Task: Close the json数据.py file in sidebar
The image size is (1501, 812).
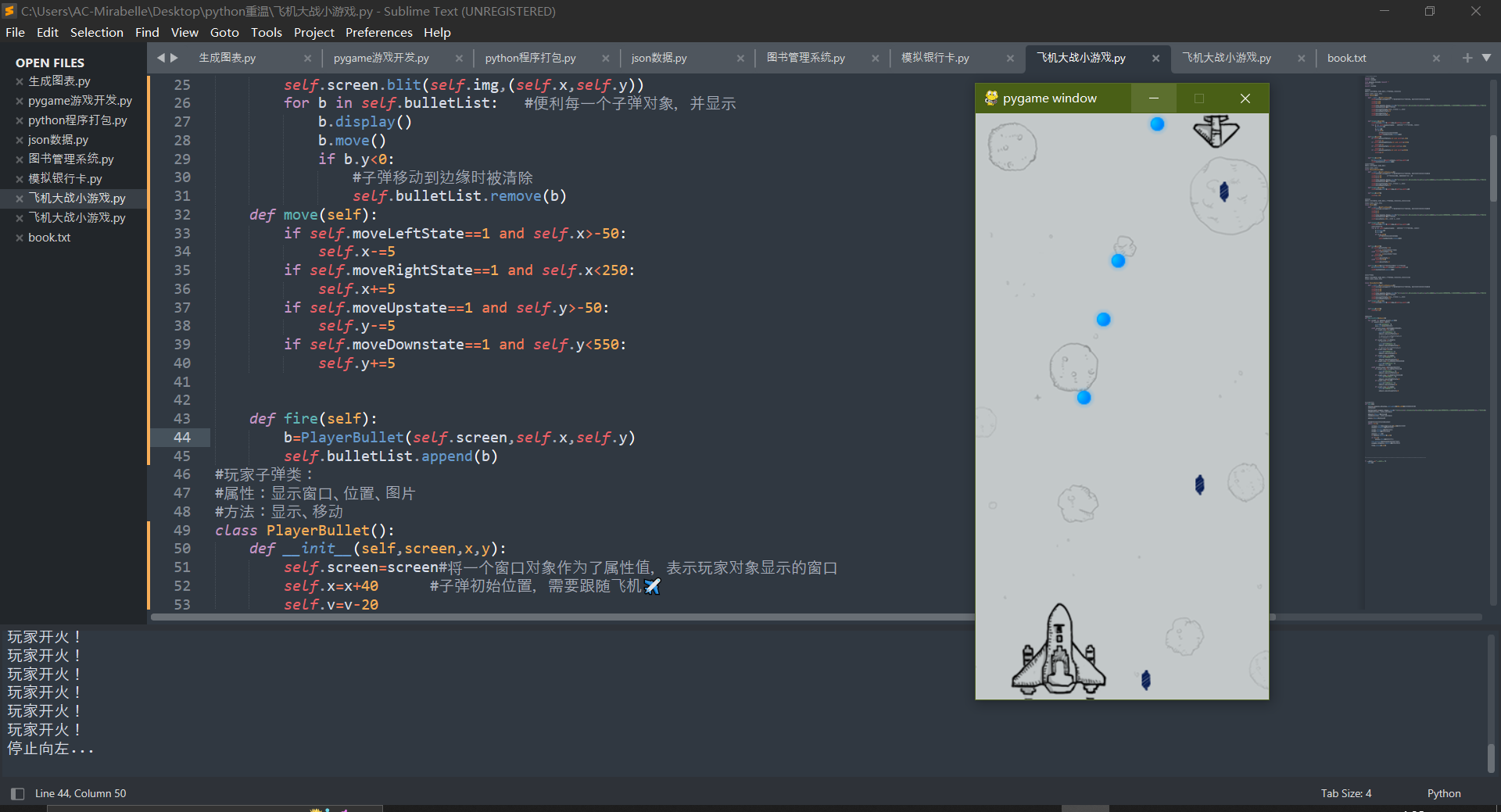Action: pos(18,139)
